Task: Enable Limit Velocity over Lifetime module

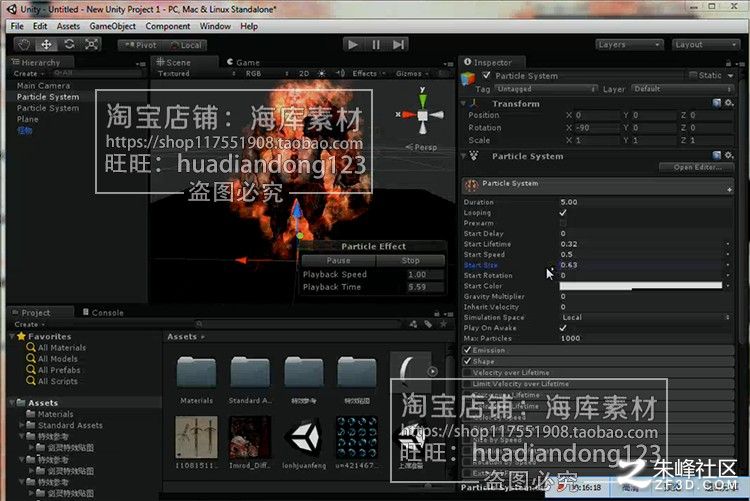Action: (467, 384)
